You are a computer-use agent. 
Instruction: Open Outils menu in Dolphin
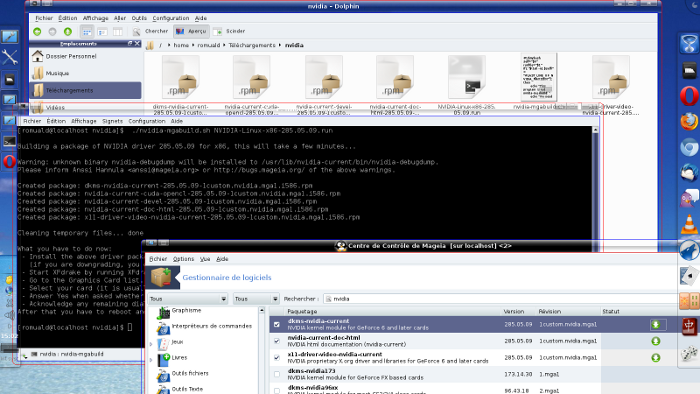[x=139, y=18]
